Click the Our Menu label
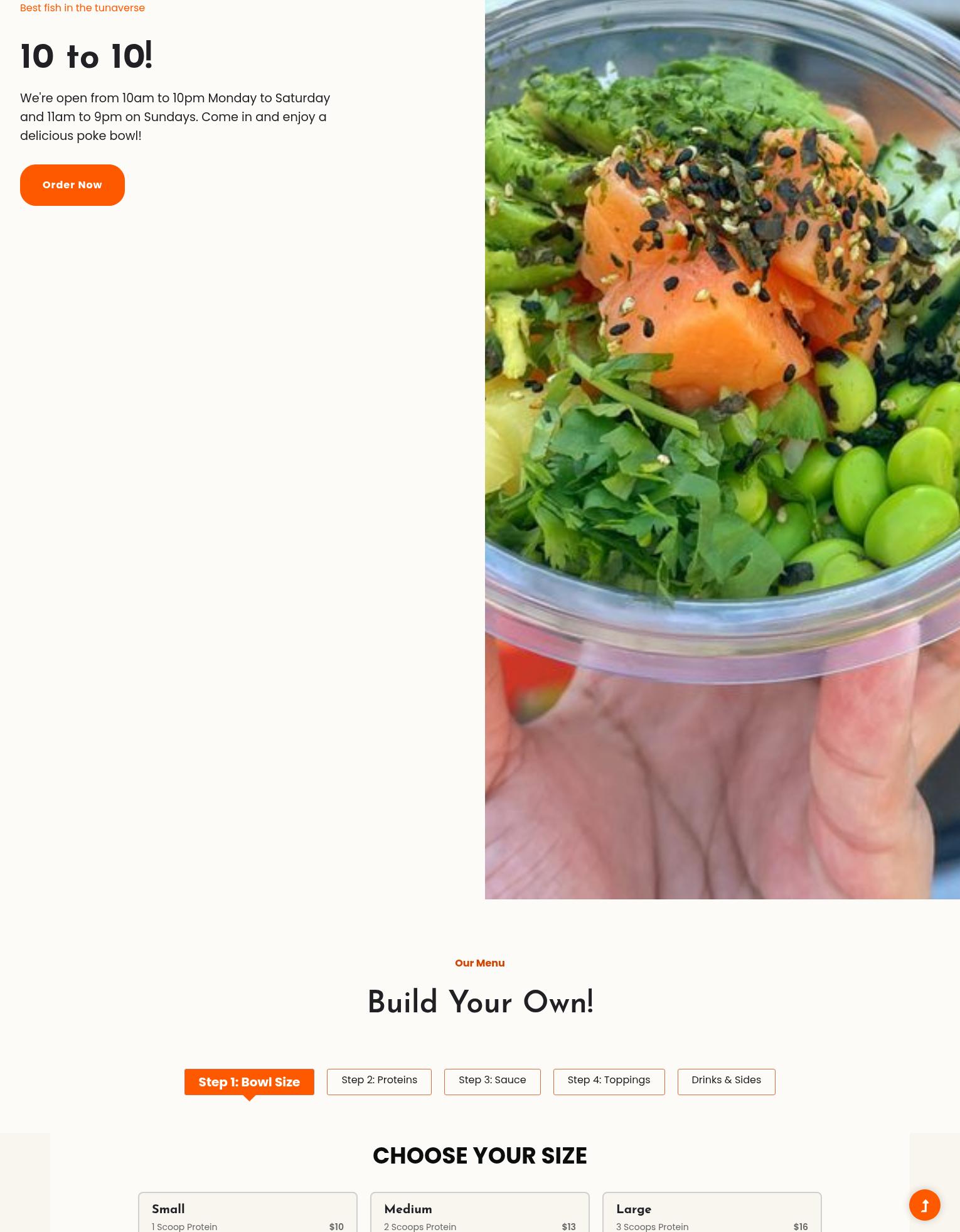This screenshot has height=1232, width=960. (480, 963)
